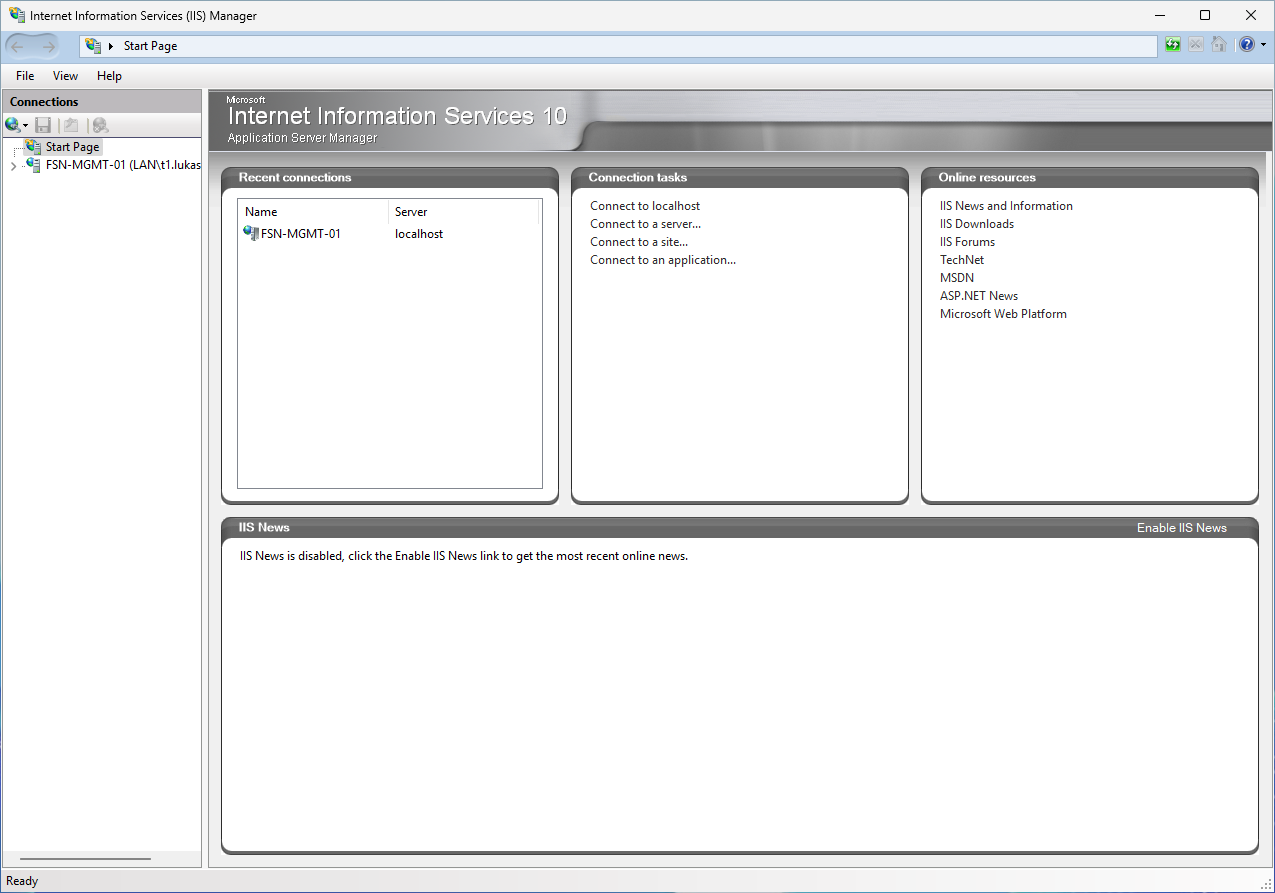Open the MSDN link
This screenshot has height=893, width=1275.
coord(957,278)
